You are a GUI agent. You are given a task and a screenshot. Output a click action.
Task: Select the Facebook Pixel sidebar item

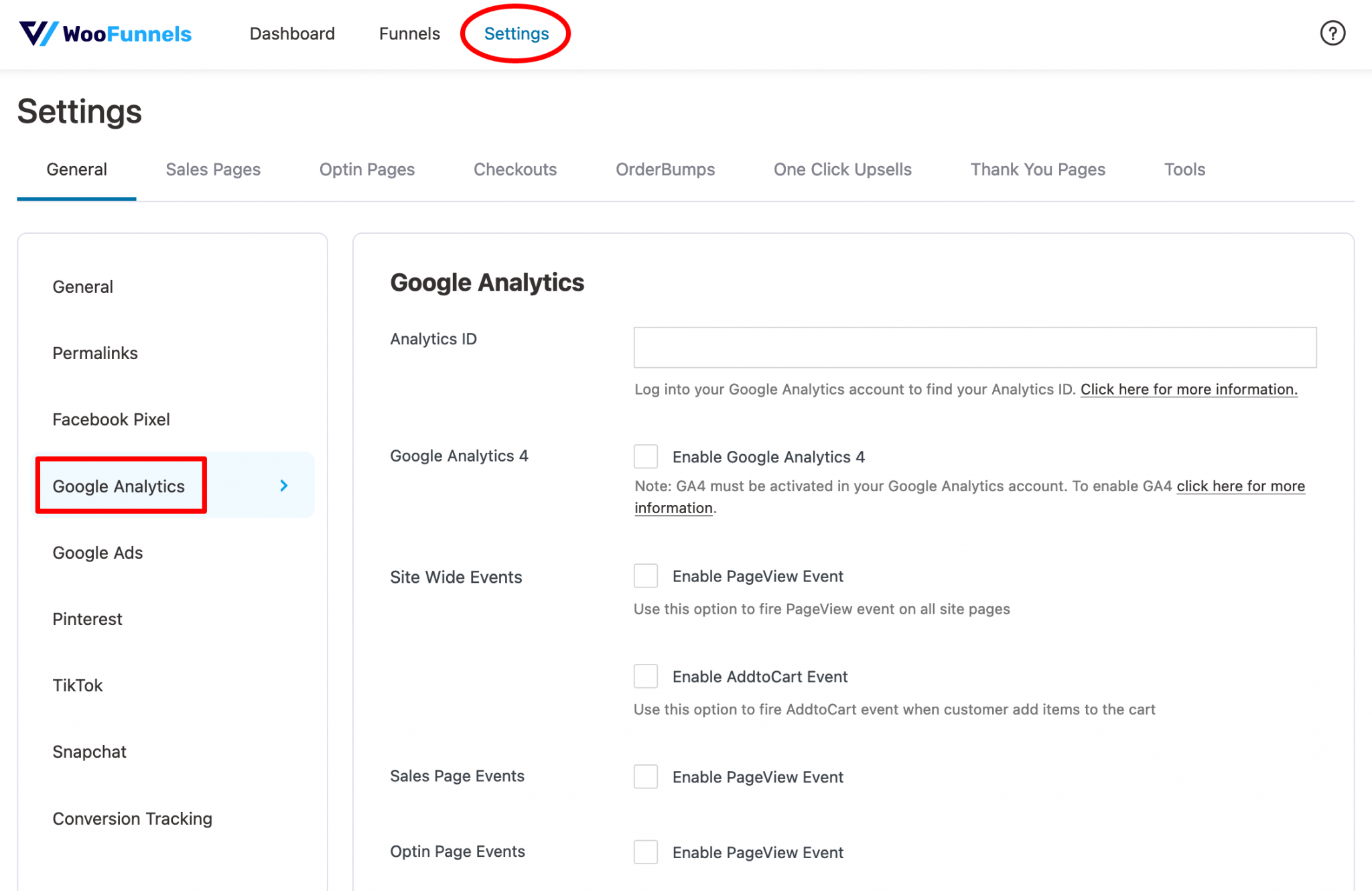[111, 419]
